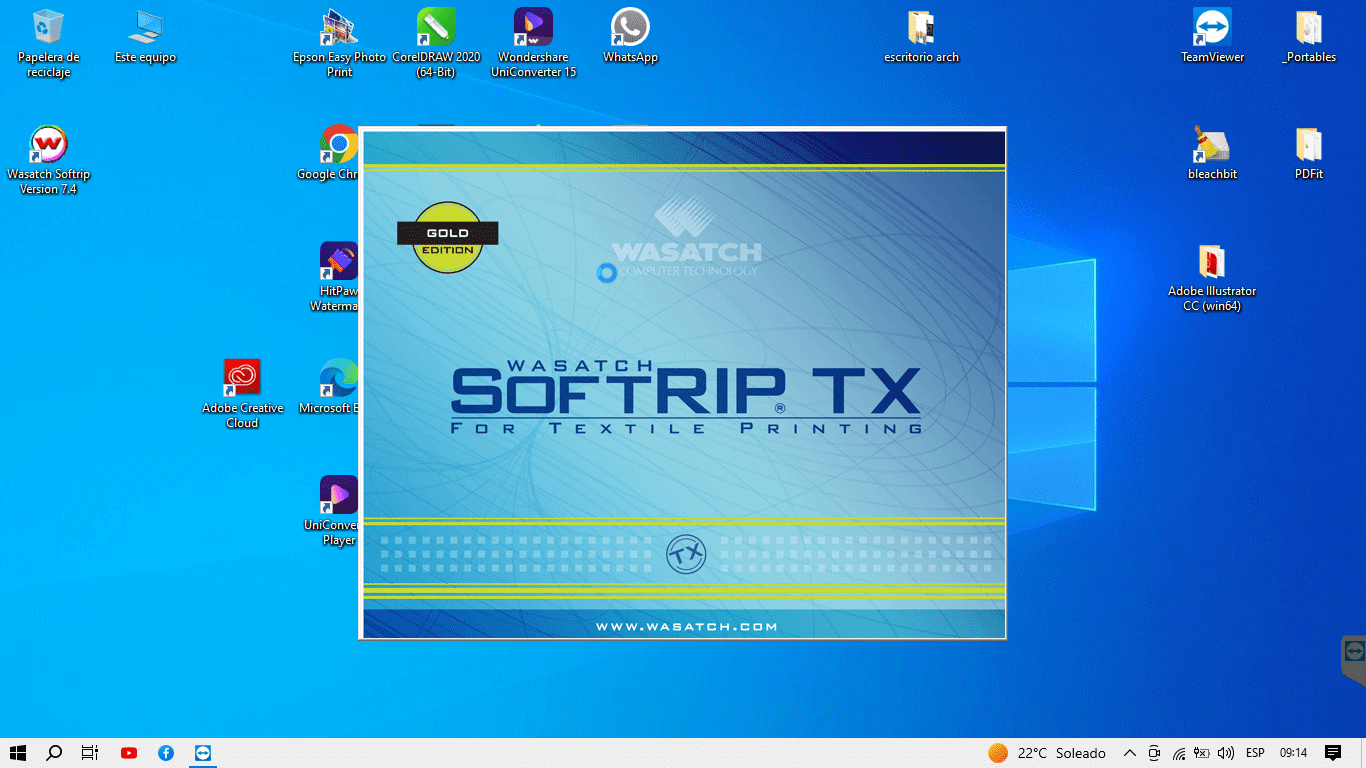
Task: Open Epson Easy Photo Print
Action: [x=338, y=27]
